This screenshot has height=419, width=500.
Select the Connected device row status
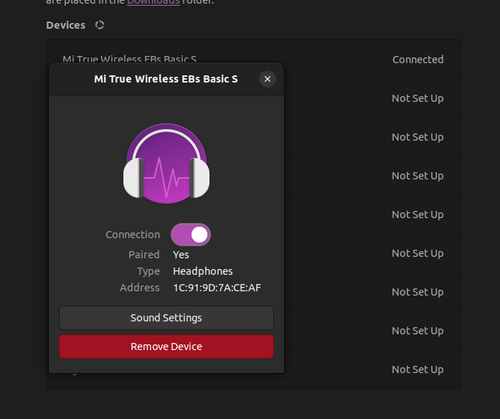418,60
